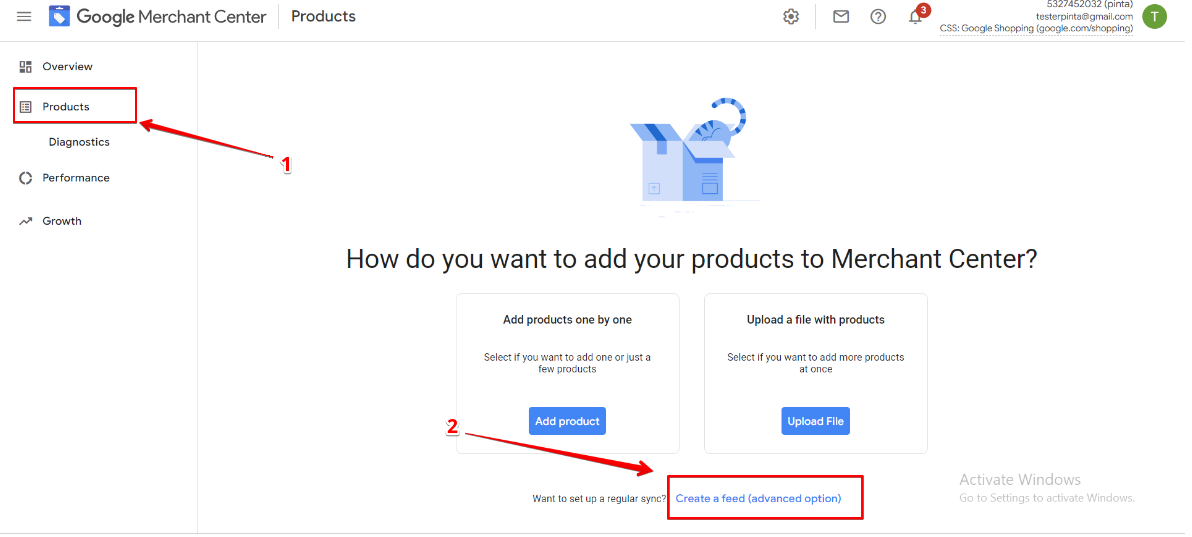The width and height of the screenshot is (1192, 537).
Task: Click the Overview dashboard icon
Action: (x=26, y=66)
